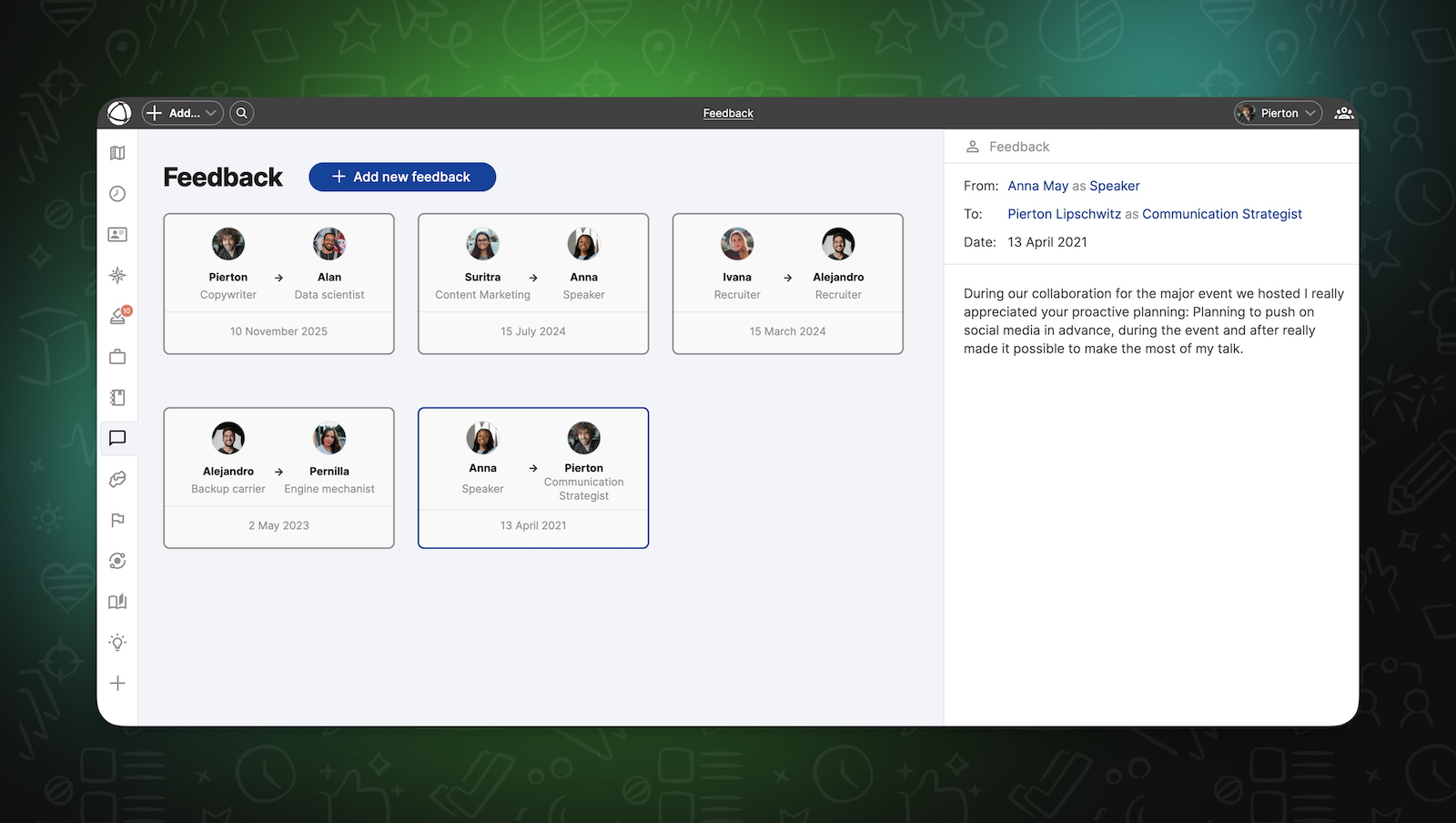The width and height of the screenshot is (1456, 823).
Task: Click the Add new feedback button
Action: tap(401, 177)
